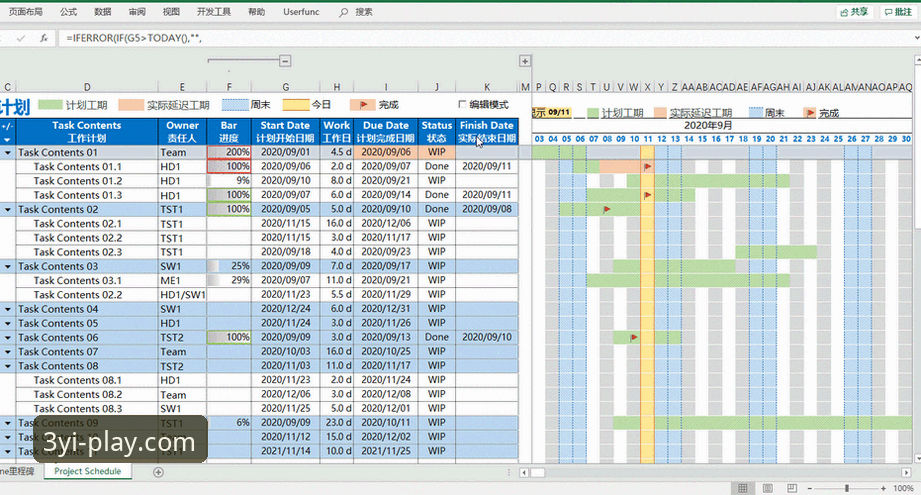921x495 pixels.
Task: Click the zoom slider handle
Action: pyautogui.click(x=846, y=488)
